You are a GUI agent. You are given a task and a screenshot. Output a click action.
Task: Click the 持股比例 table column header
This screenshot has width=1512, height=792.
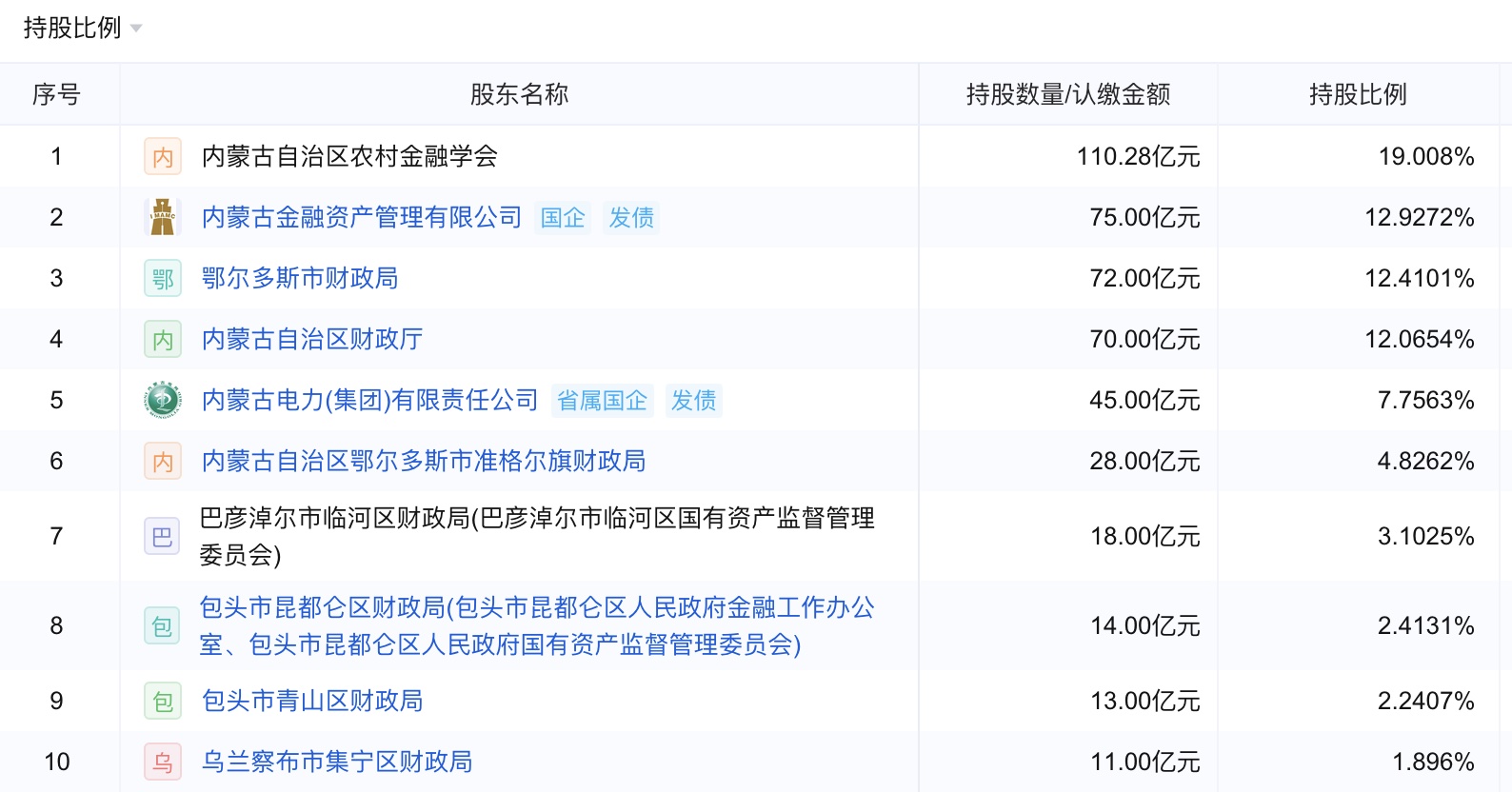point(1358,94)
